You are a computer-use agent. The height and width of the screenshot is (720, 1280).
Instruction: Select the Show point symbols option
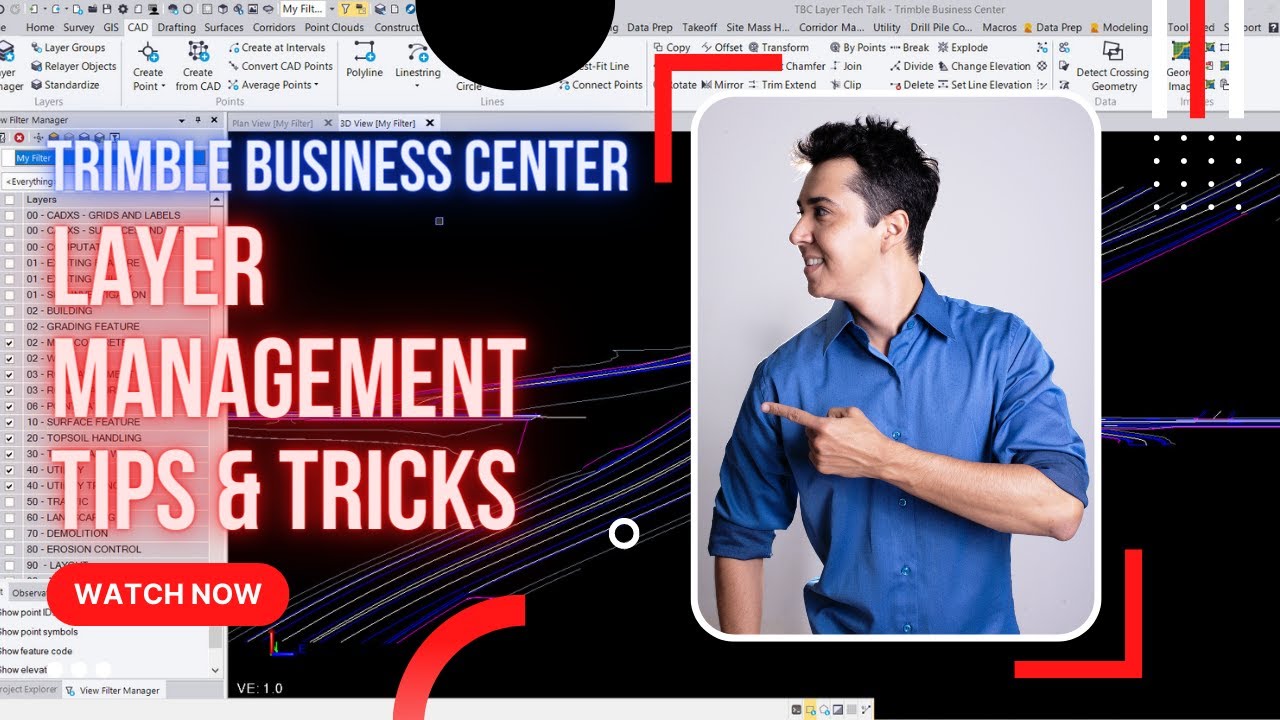[x=39, y=632]
